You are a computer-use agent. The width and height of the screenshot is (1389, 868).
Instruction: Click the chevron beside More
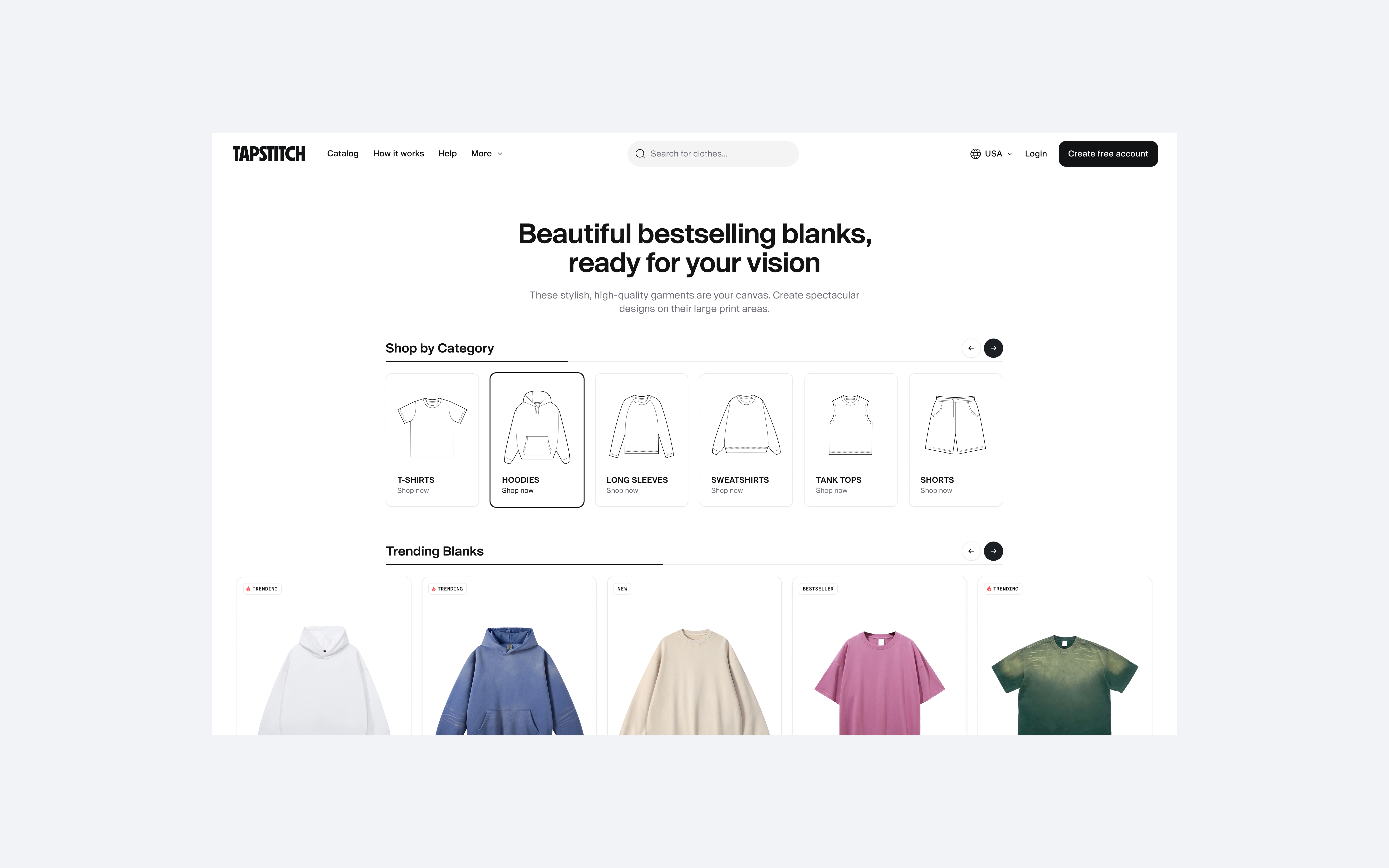[x=500, y=154]
